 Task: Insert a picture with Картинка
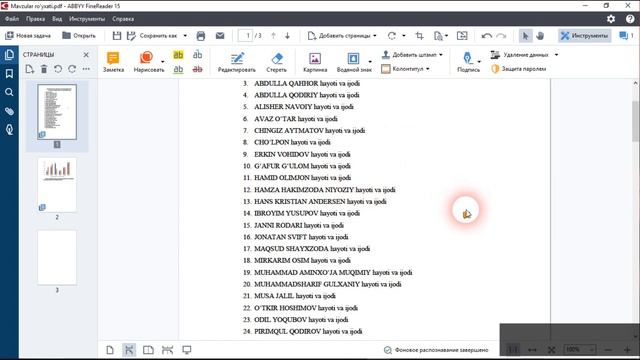[x=315, y=62]
